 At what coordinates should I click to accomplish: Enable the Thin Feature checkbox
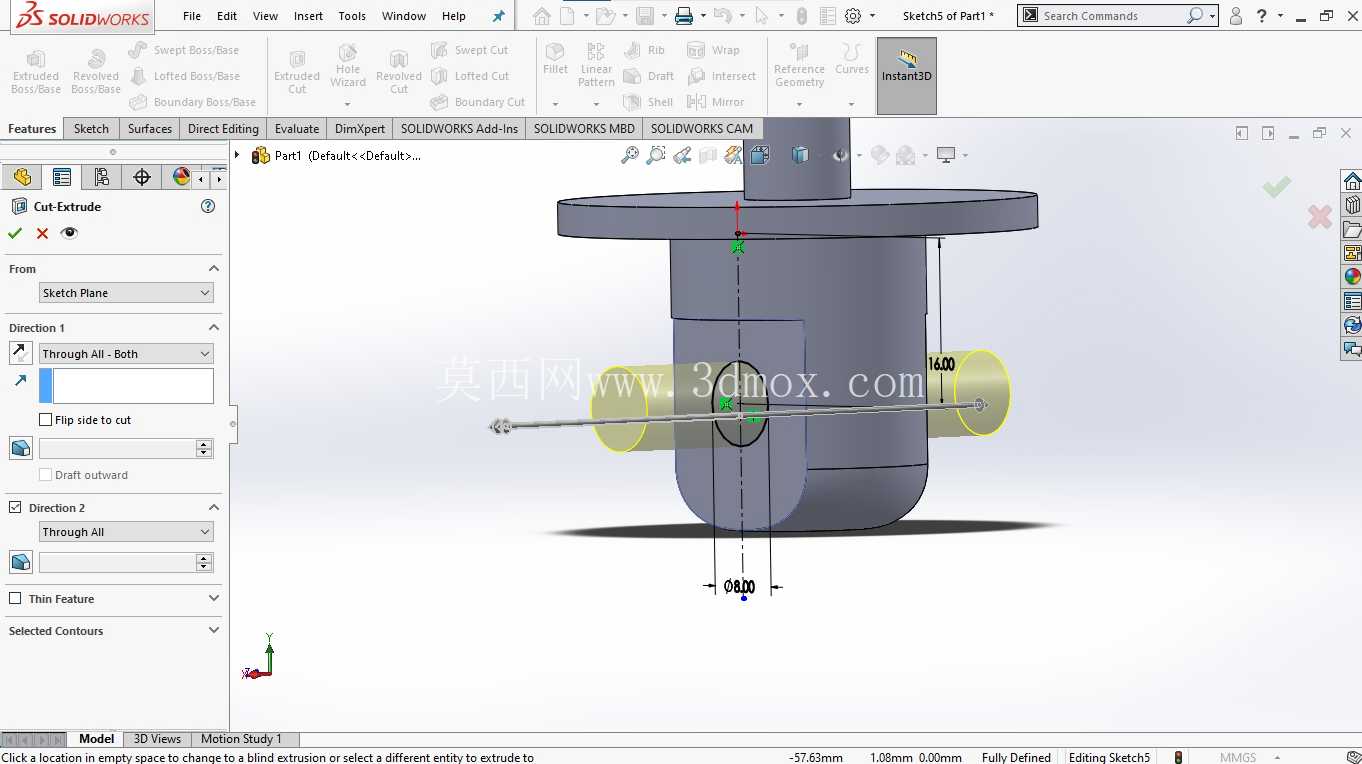[x=15, y=599]
